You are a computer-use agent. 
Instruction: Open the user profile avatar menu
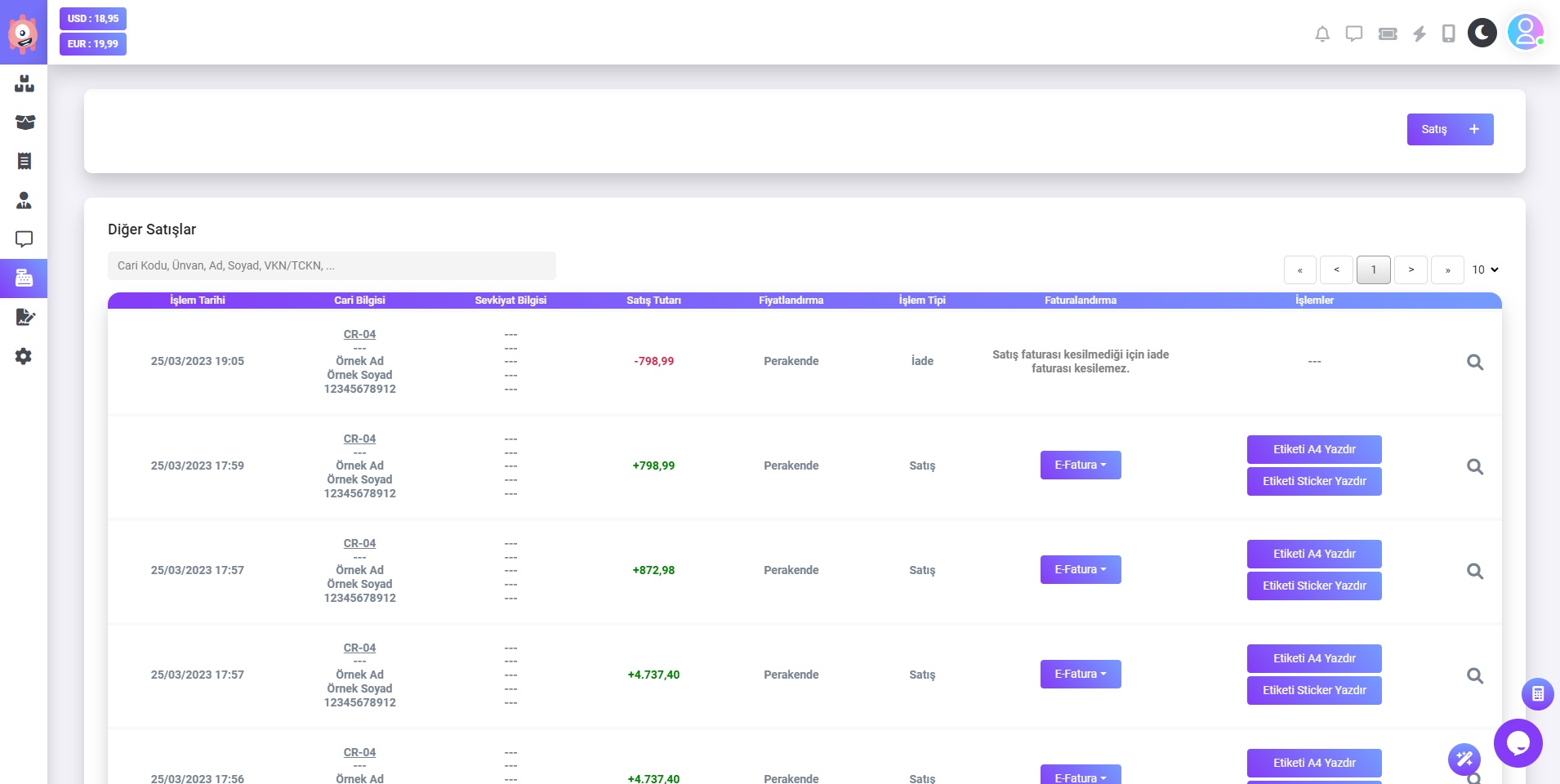(x=1524, y=33)
